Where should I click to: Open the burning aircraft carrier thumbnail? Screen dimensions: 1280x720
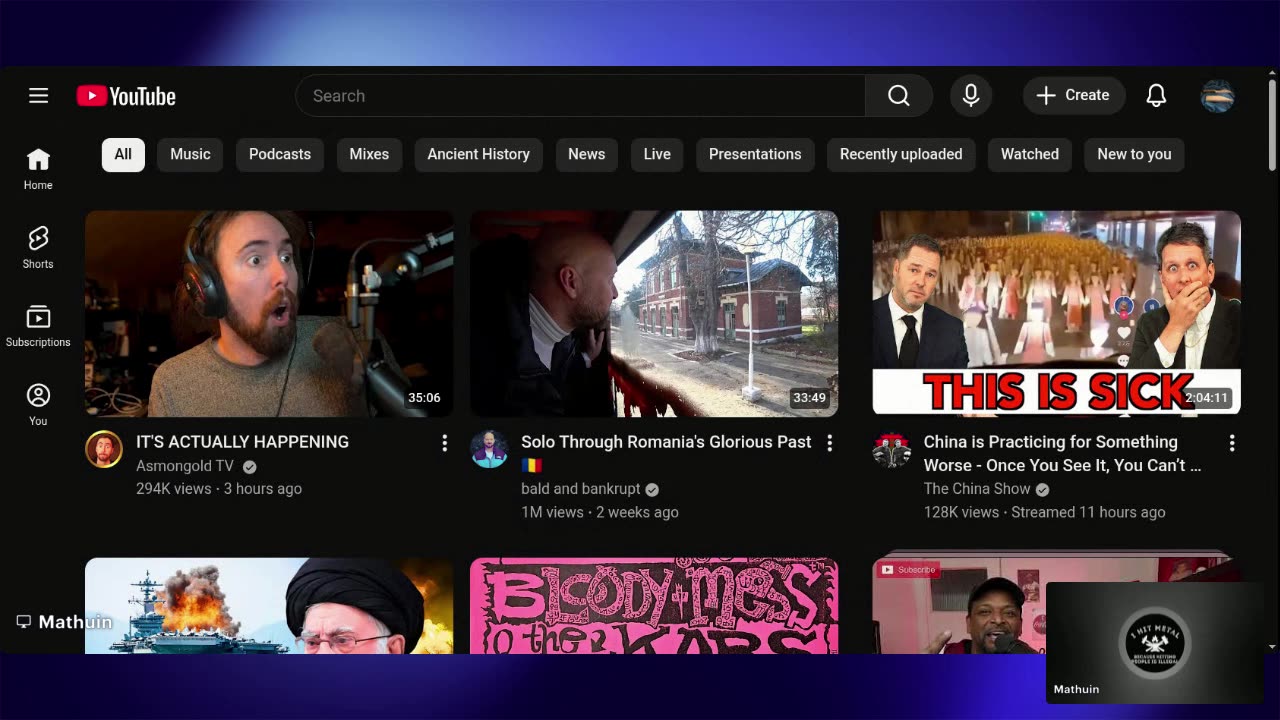pyautogui.click(x=269, y=606)
